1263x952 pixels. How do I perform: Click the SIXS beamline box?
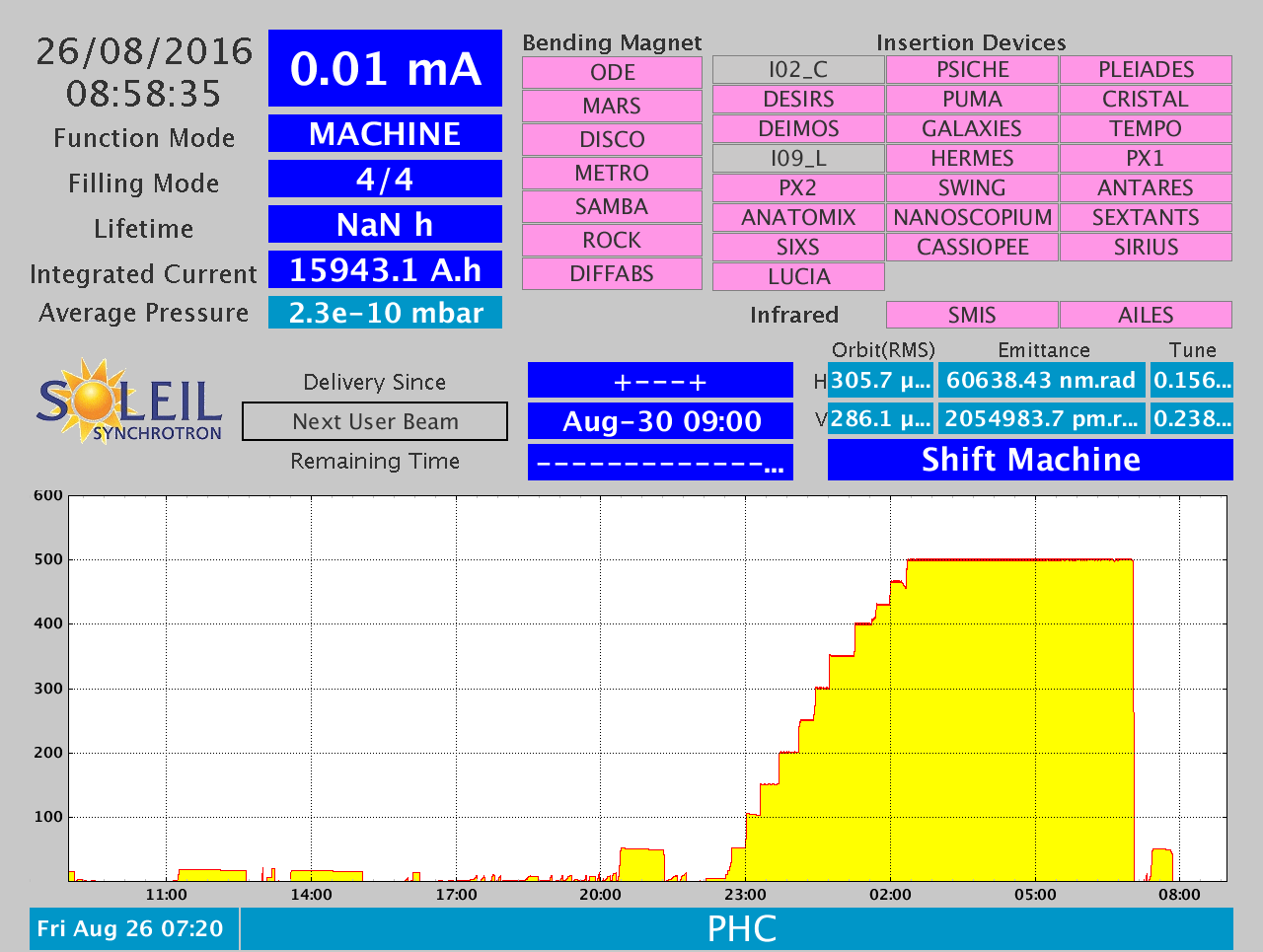798,248
